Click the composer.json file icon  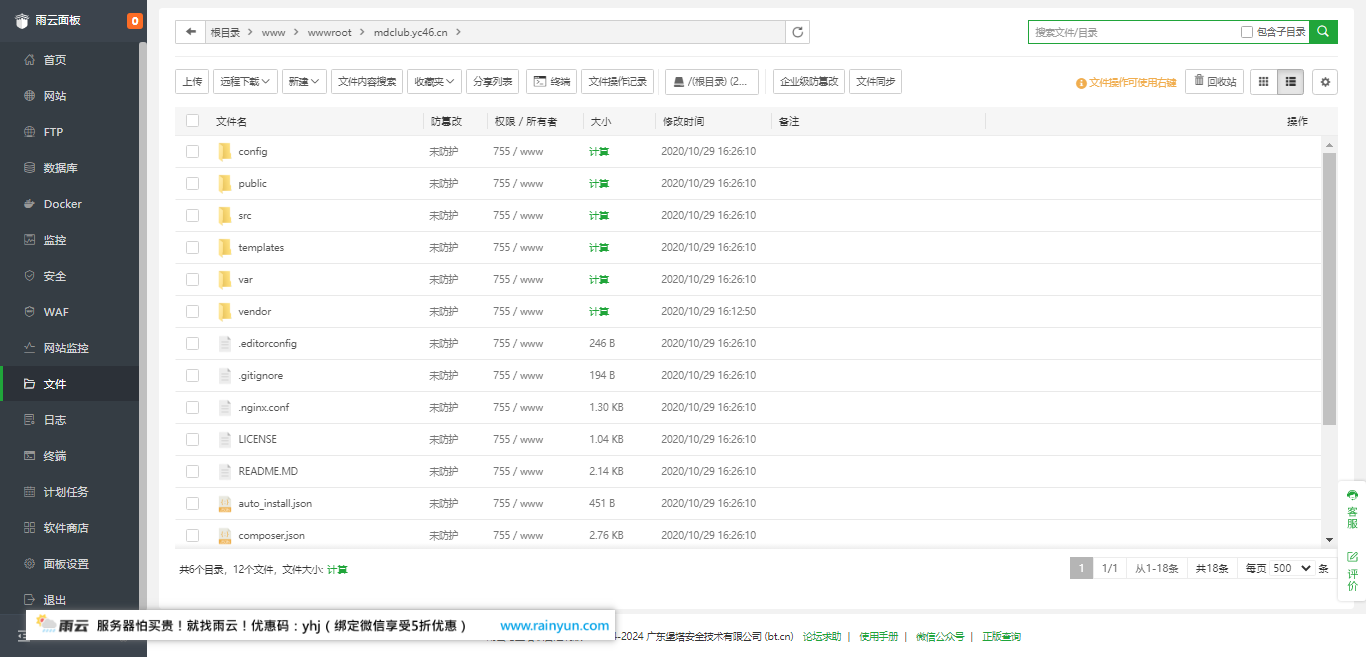pos(225,536)
